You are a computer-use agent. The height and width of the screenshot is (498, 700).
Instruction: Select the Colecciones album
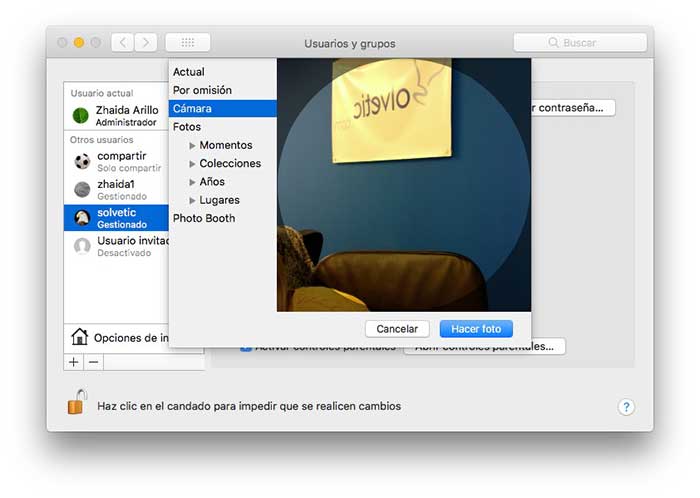(x=230, y=163)
